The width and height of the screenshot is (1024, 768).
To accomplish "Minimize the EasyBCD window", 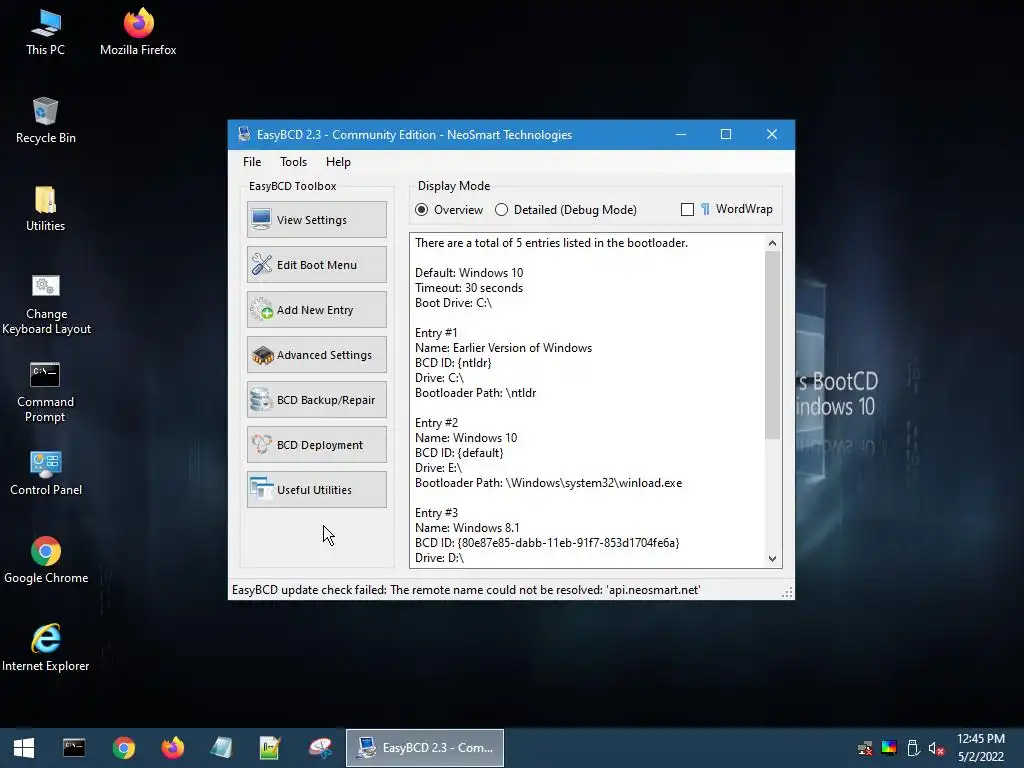I will (680, 135).
